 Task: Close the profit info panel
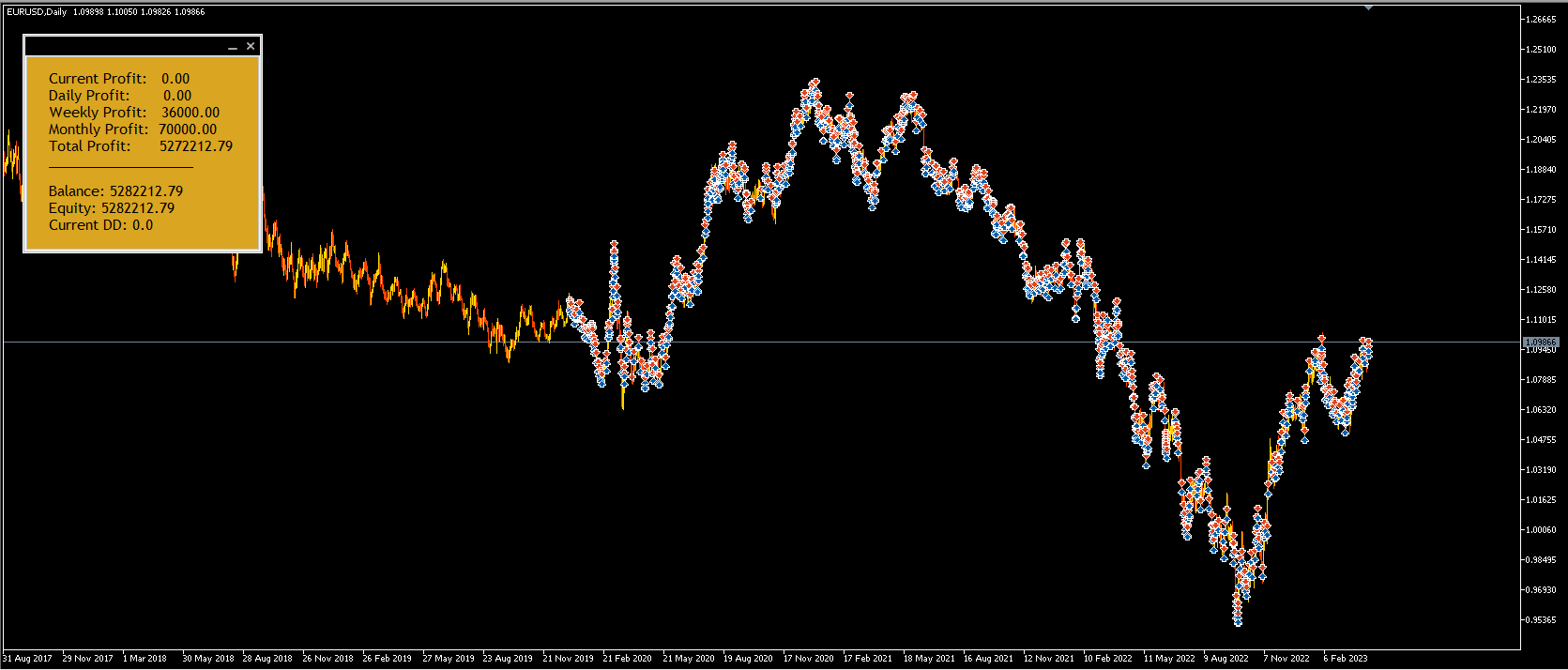coord(251,46)
